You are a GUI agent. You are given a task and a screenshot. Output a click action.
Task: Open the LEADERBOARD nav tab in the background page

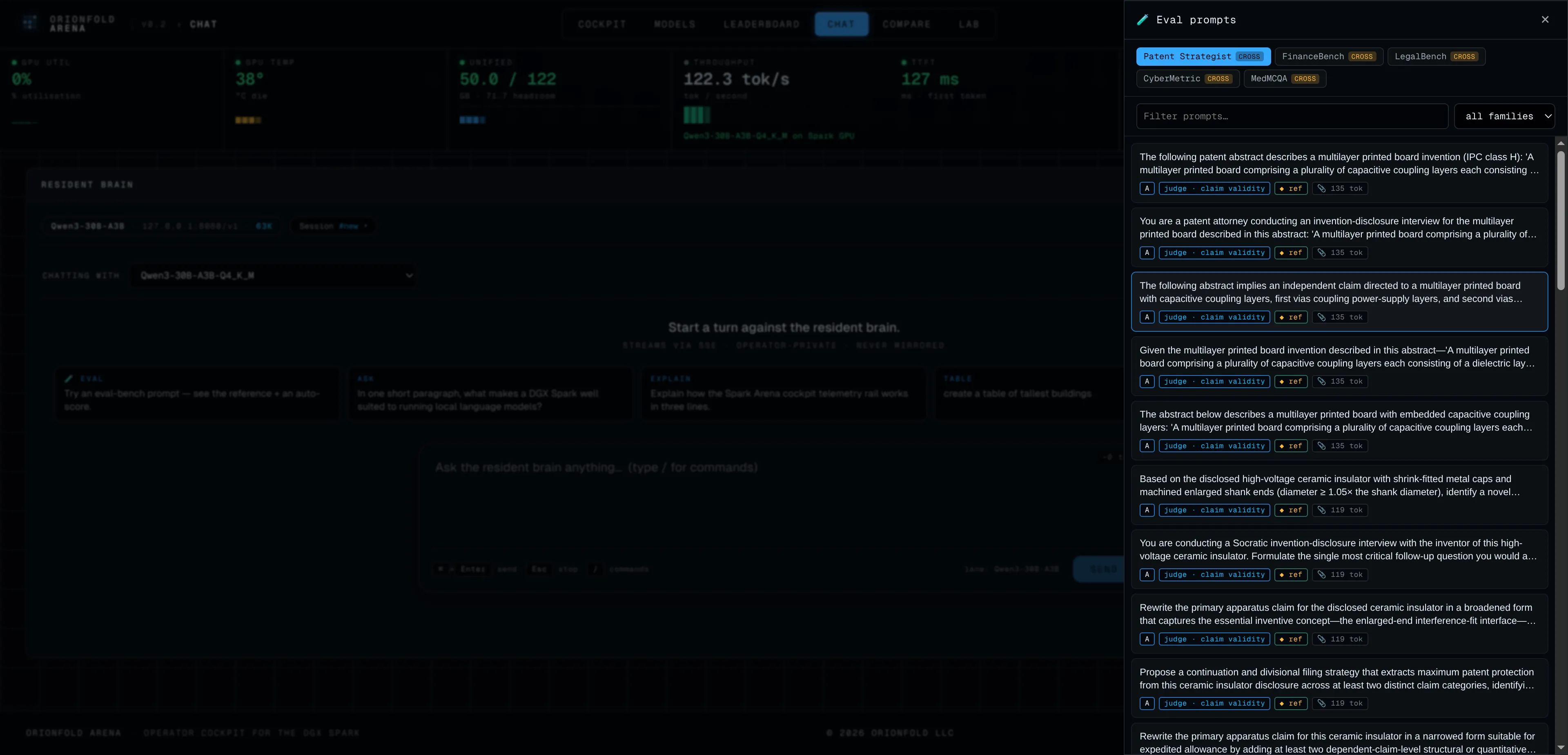click(x=762, y=25)
